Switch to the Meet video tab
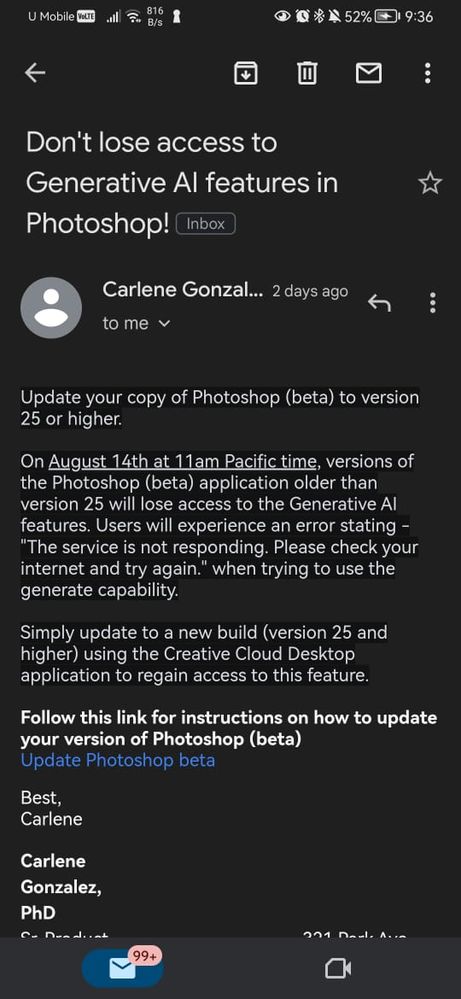461x999 pixels. [x=337, y=969]
